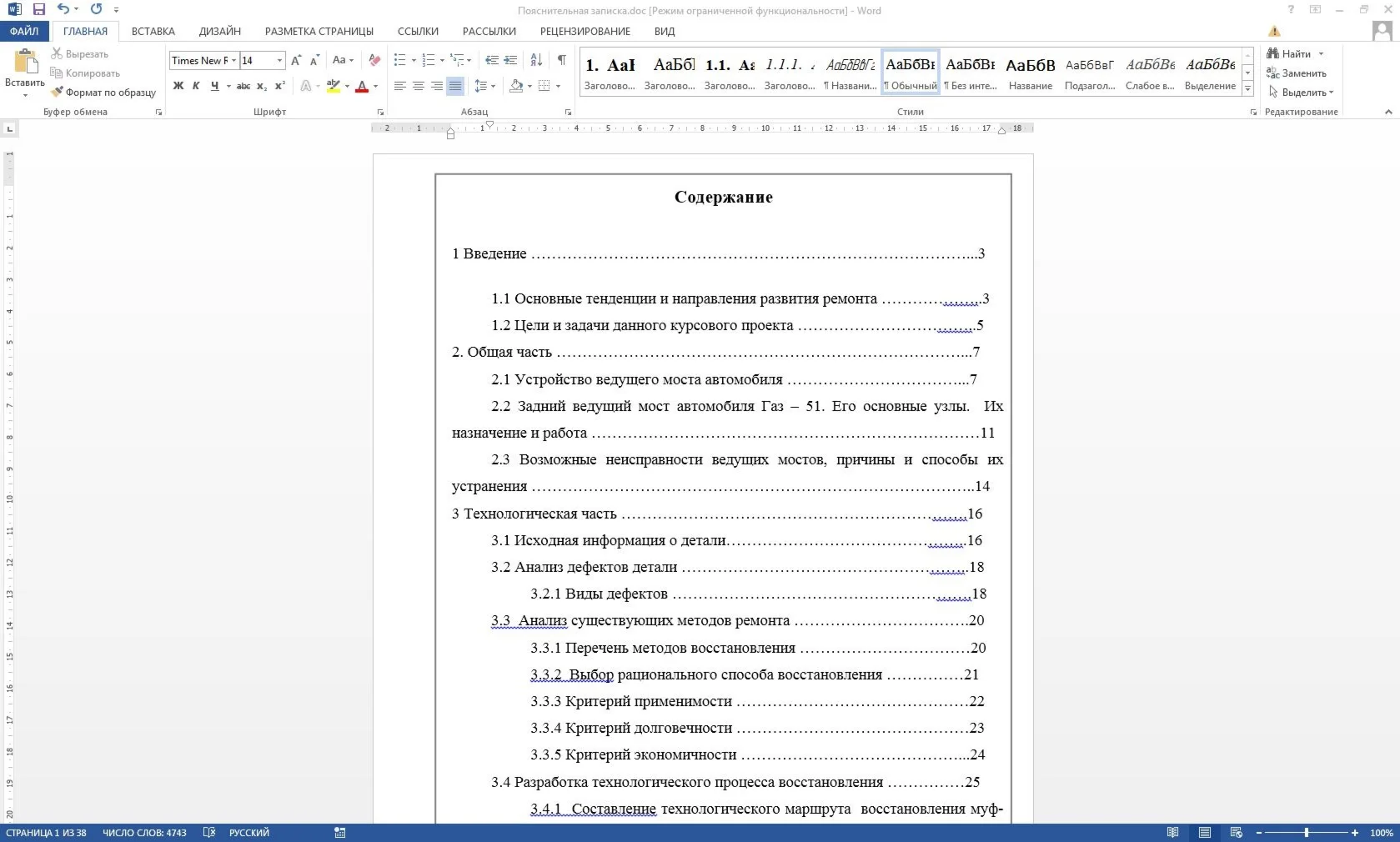Click the Save icon in quick access toolbar

[x=38, y=9]
